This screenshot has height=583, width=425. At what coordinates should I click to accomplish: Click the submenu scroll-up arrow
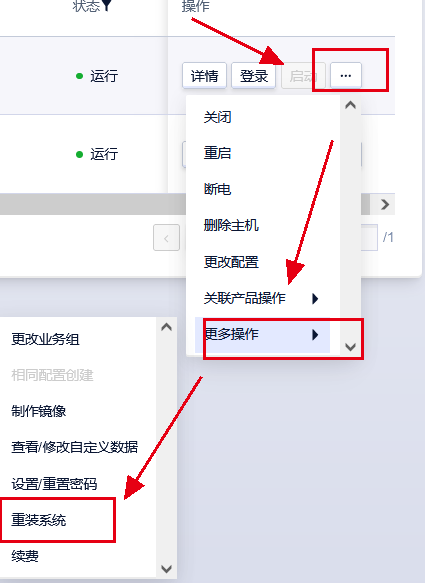click(166, 327)
